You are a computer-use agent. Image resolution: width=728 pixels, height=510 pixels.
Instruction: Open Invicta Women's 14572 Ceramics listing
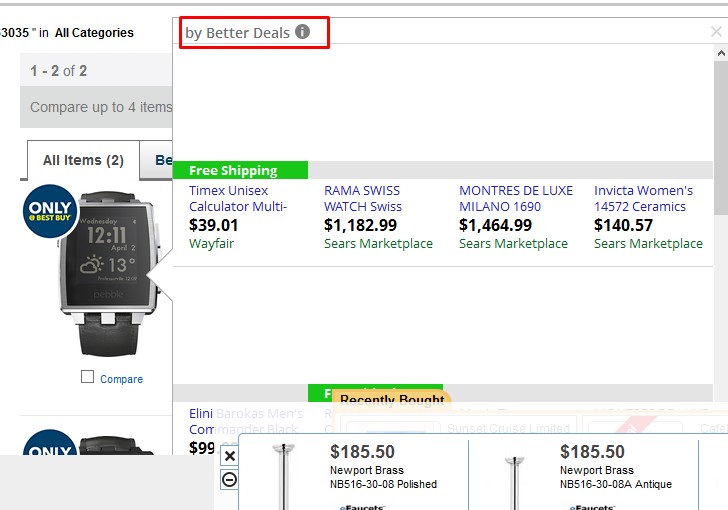point(643,198)
